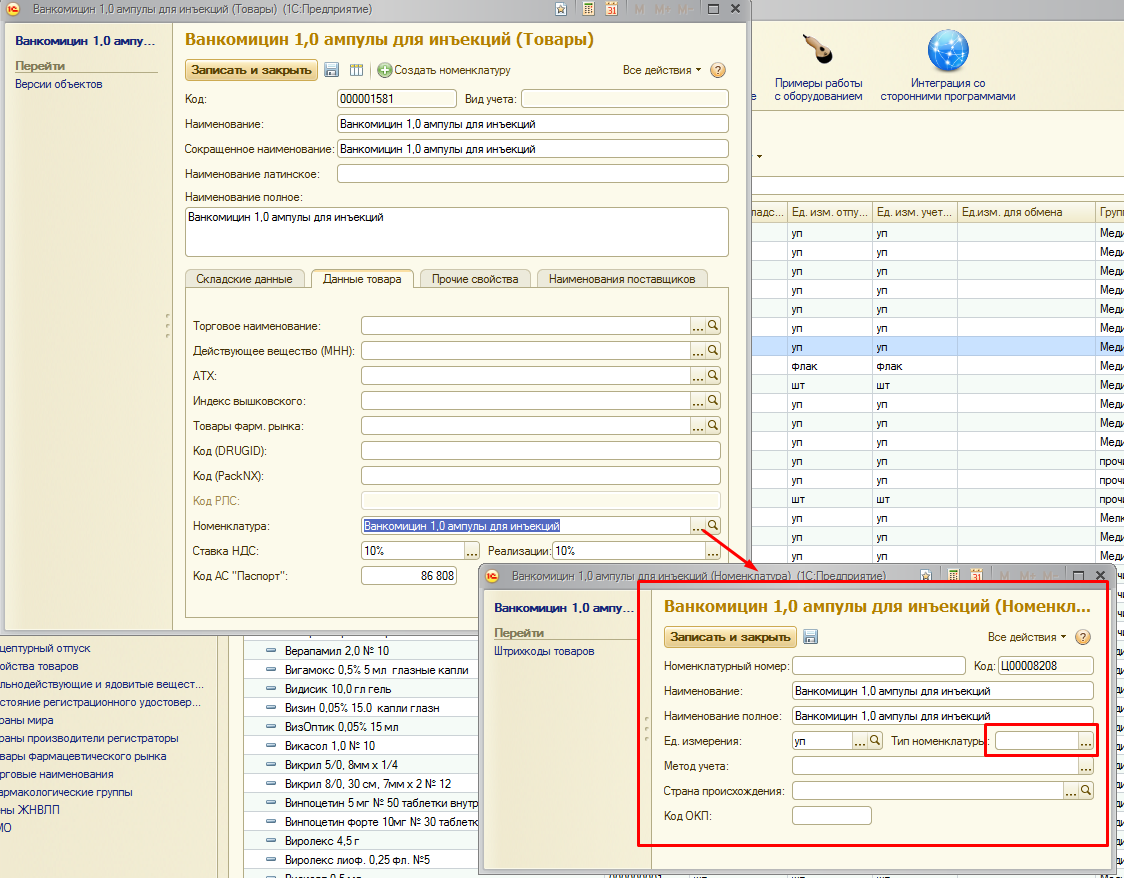Open calendar in Товары window title bar
Screen dimensions: 1124x878
611,9
